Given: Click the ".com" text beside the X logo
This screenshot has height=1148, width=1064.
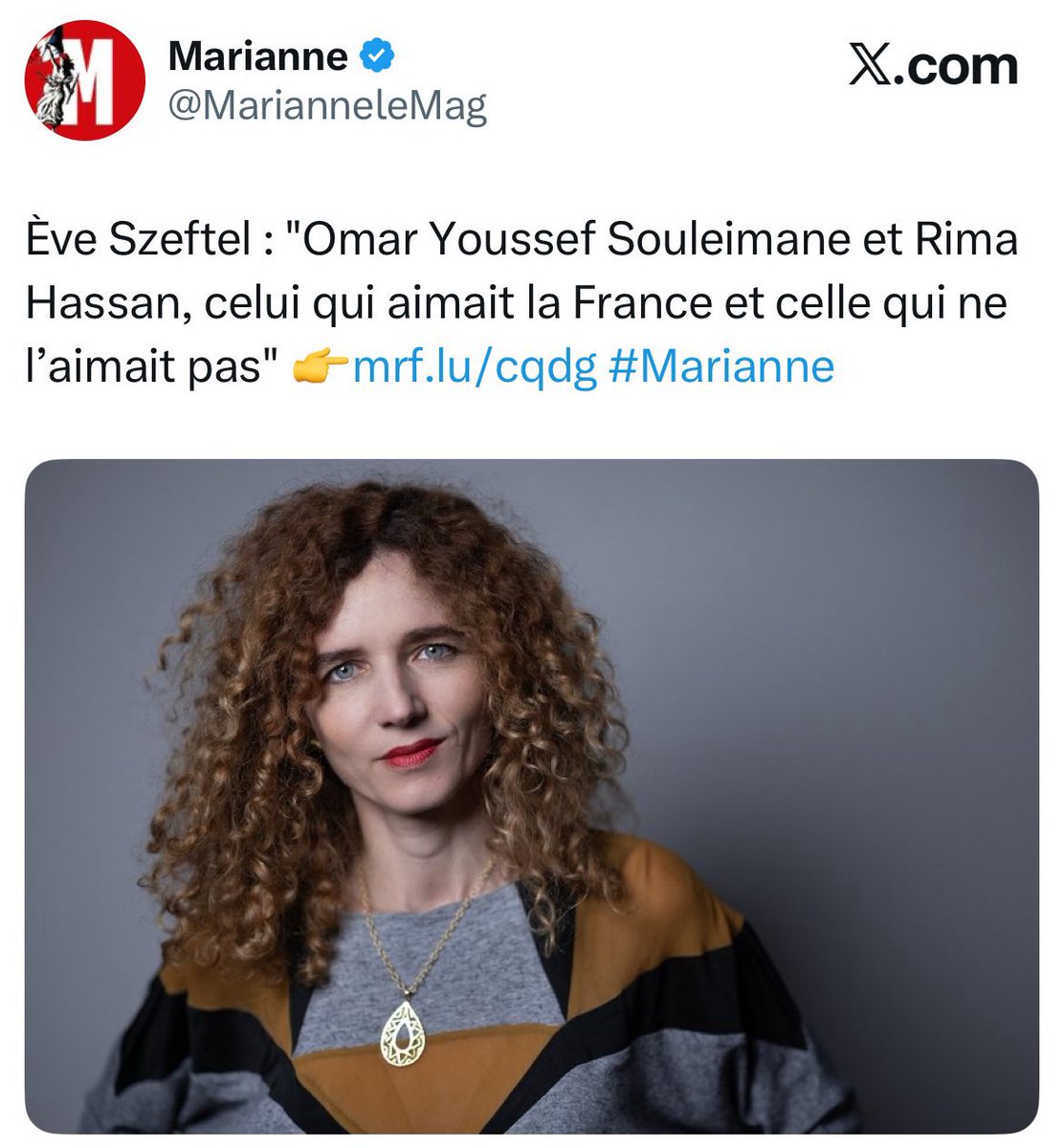Looking at the screenshot, I should (x=957, y=66).
